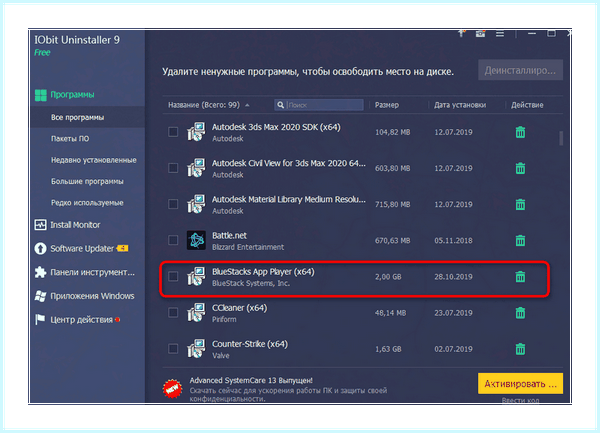Click the puzzle-piece toolbars icon
The image size is (600, 433).
(x=40, y=272)
